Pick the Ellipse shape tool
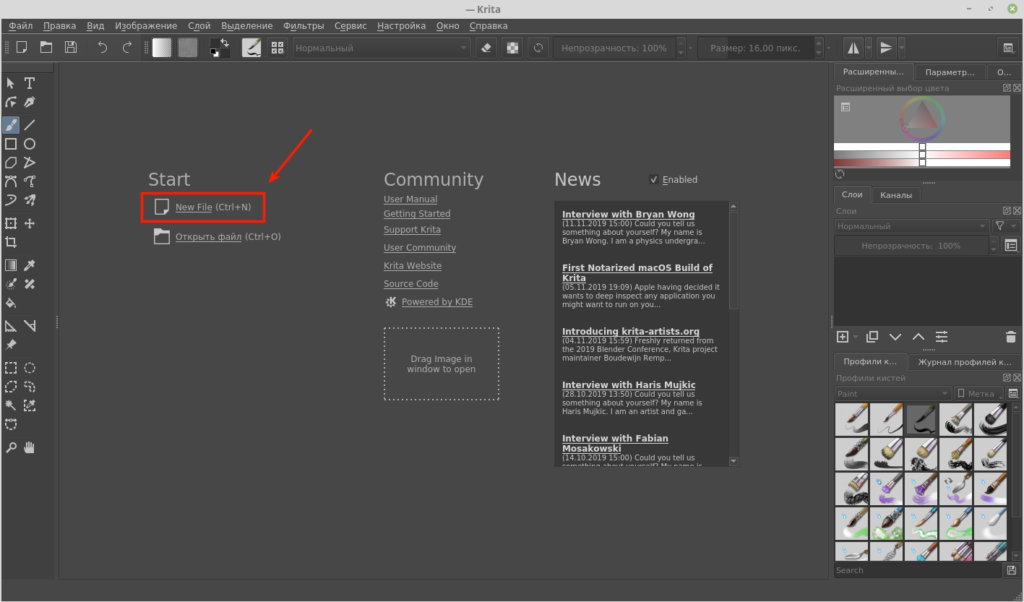This screenshot has height=602, width=1024. [x=30, y=144]
